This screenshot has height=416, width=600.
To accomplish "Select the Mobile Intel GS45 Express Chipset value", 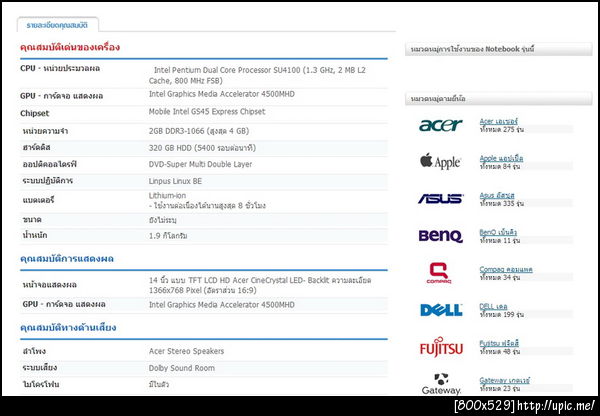I will click(x=207, y=111).
